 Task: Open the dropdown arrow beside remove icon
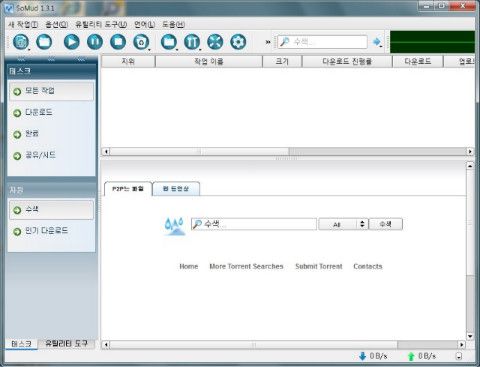(149, 50)
